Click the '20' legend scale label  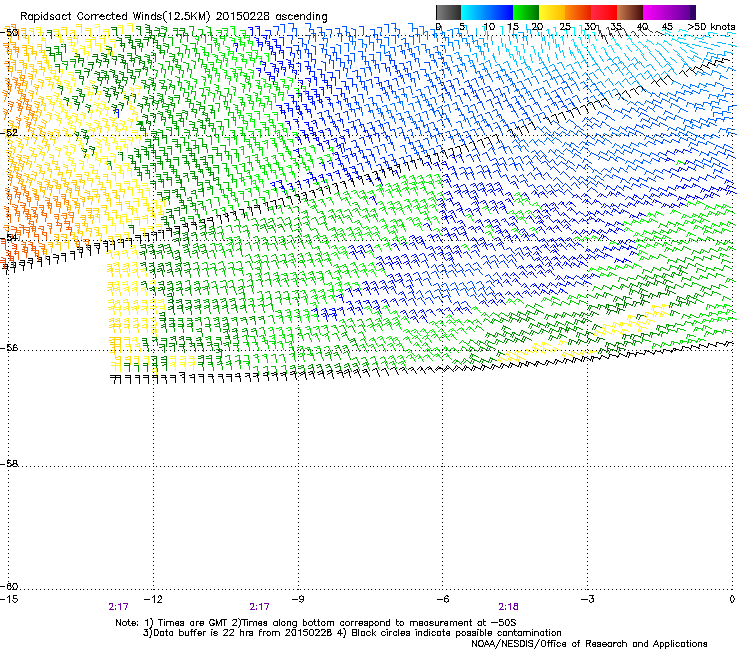[x=537, y=27]
